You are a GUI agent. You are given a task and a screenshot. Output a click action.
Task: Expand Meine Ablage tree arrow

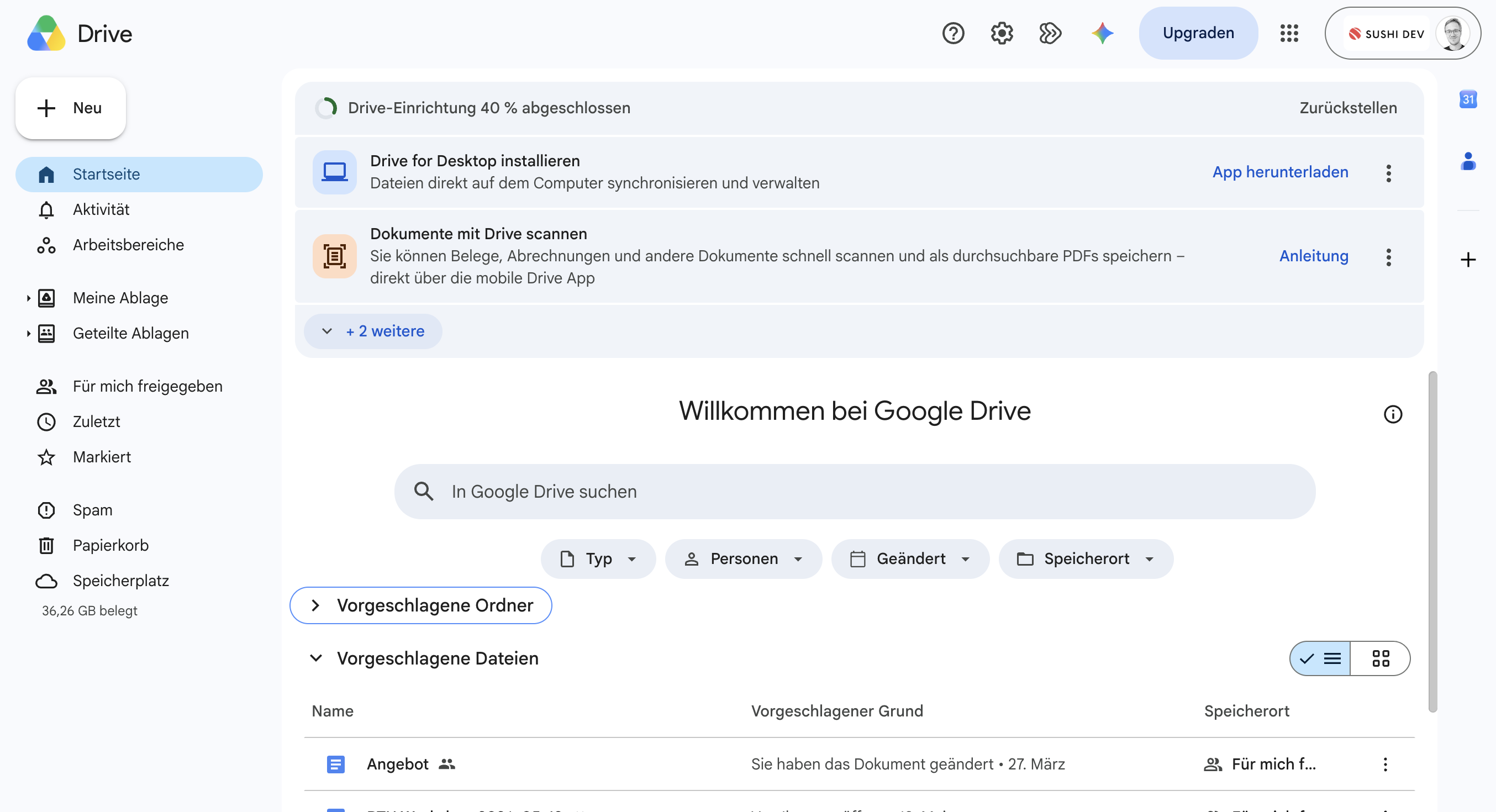[x=28, y=298]
